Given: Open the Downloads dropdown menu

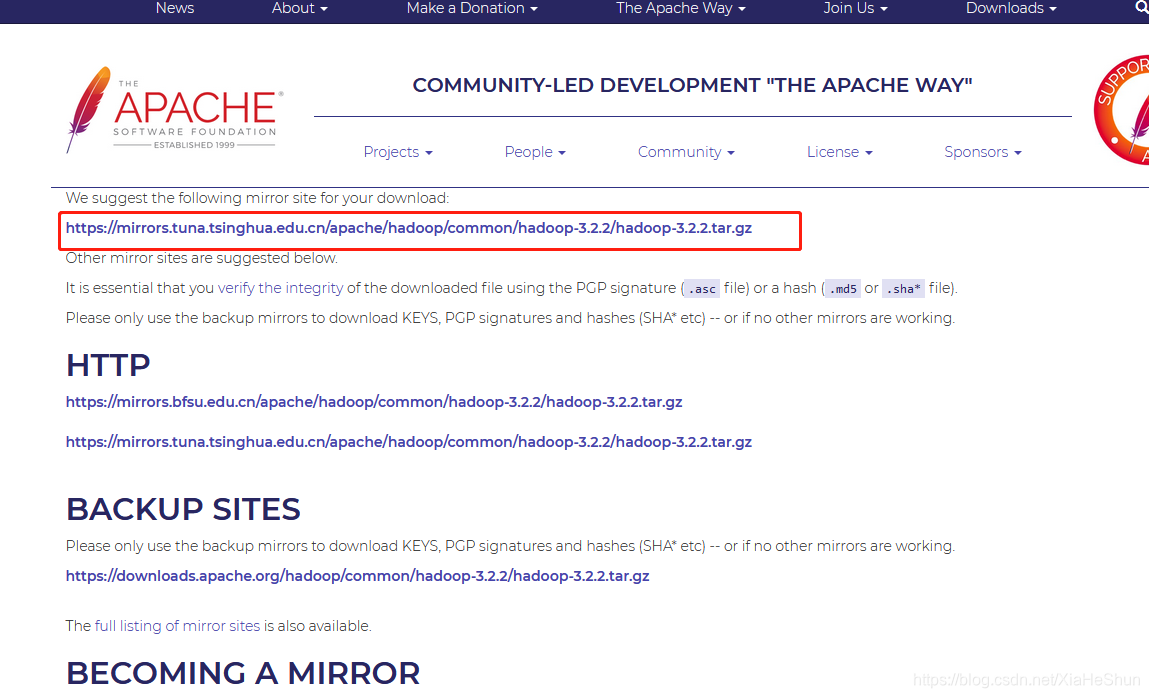Looking at the screenshot, I should pyautogui.click(x=1011, y=8).
